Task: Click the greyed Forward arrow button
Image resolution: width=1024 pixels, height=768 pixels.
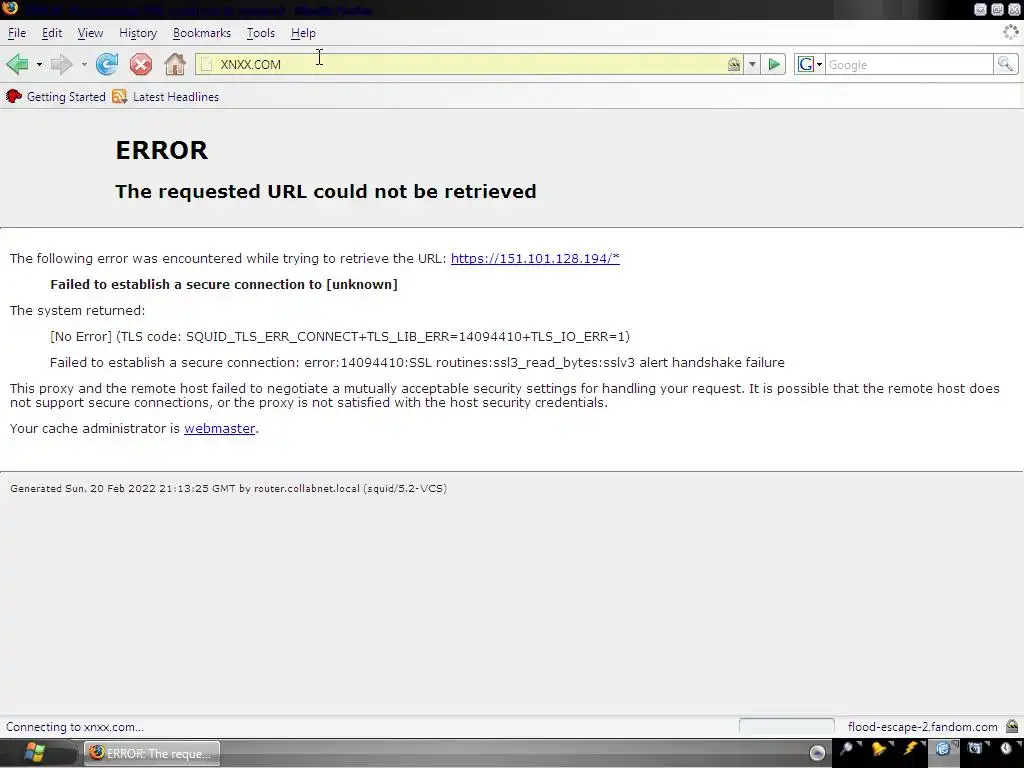Action: (x=61, y=64)
